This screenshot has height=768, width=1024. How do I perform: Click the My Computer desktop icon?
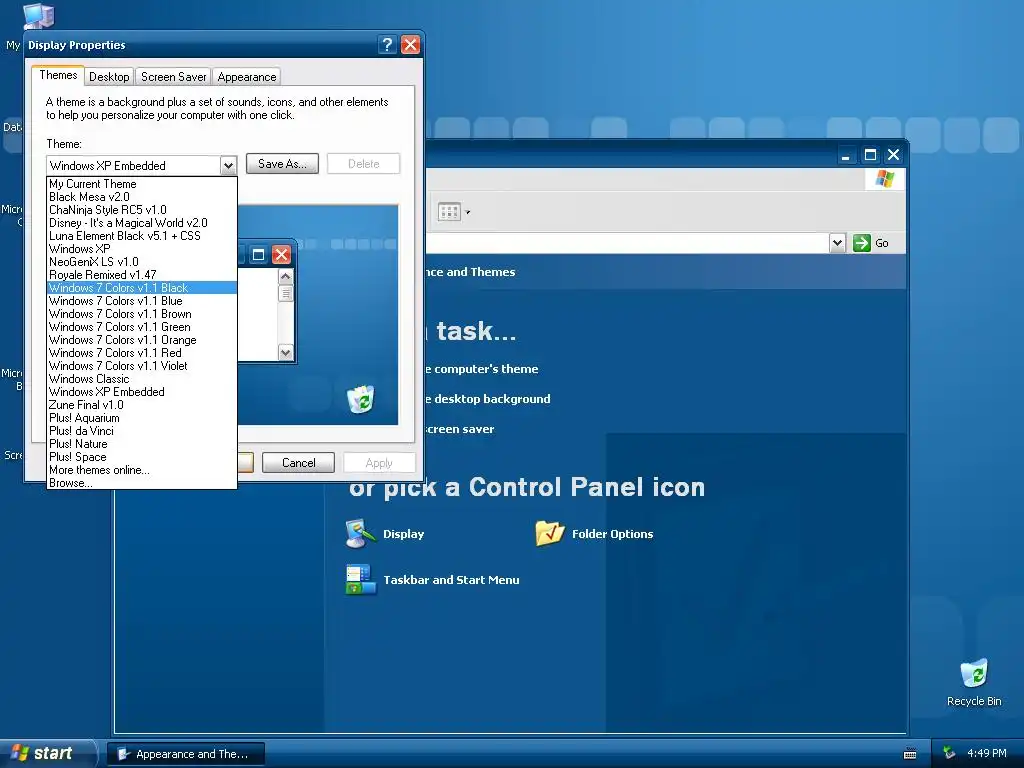[x=37, y=16]
